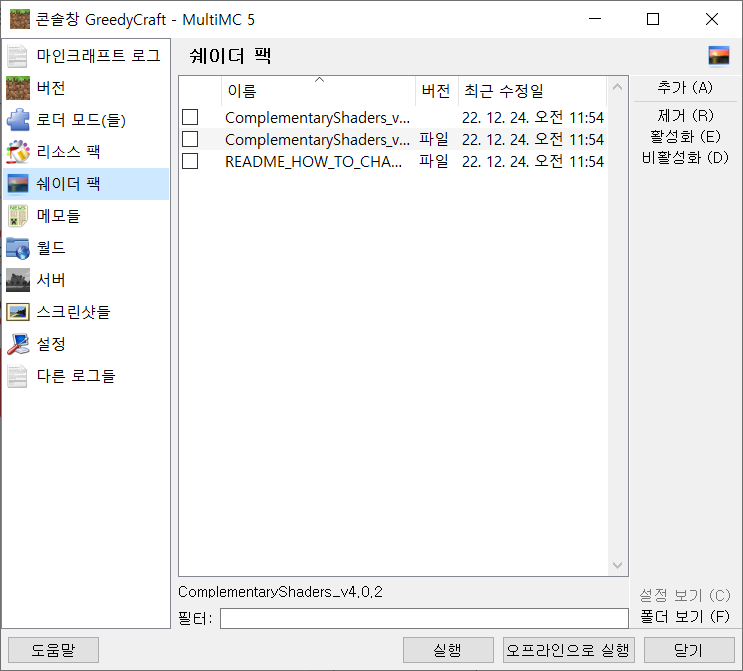Click the 추가 (A) button
743x671 pixels.
[x=685, y=88]
